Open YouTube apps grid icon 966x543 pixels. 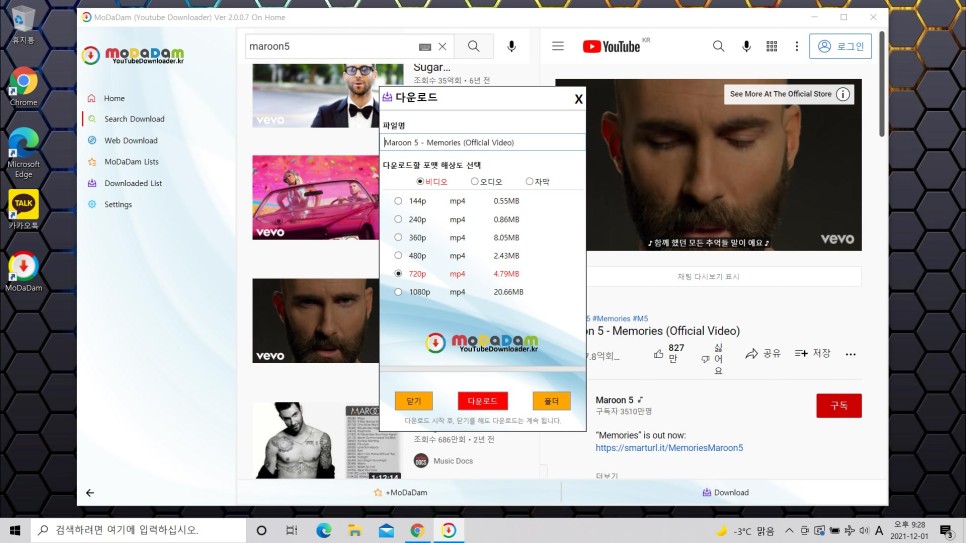click(771, 46)
